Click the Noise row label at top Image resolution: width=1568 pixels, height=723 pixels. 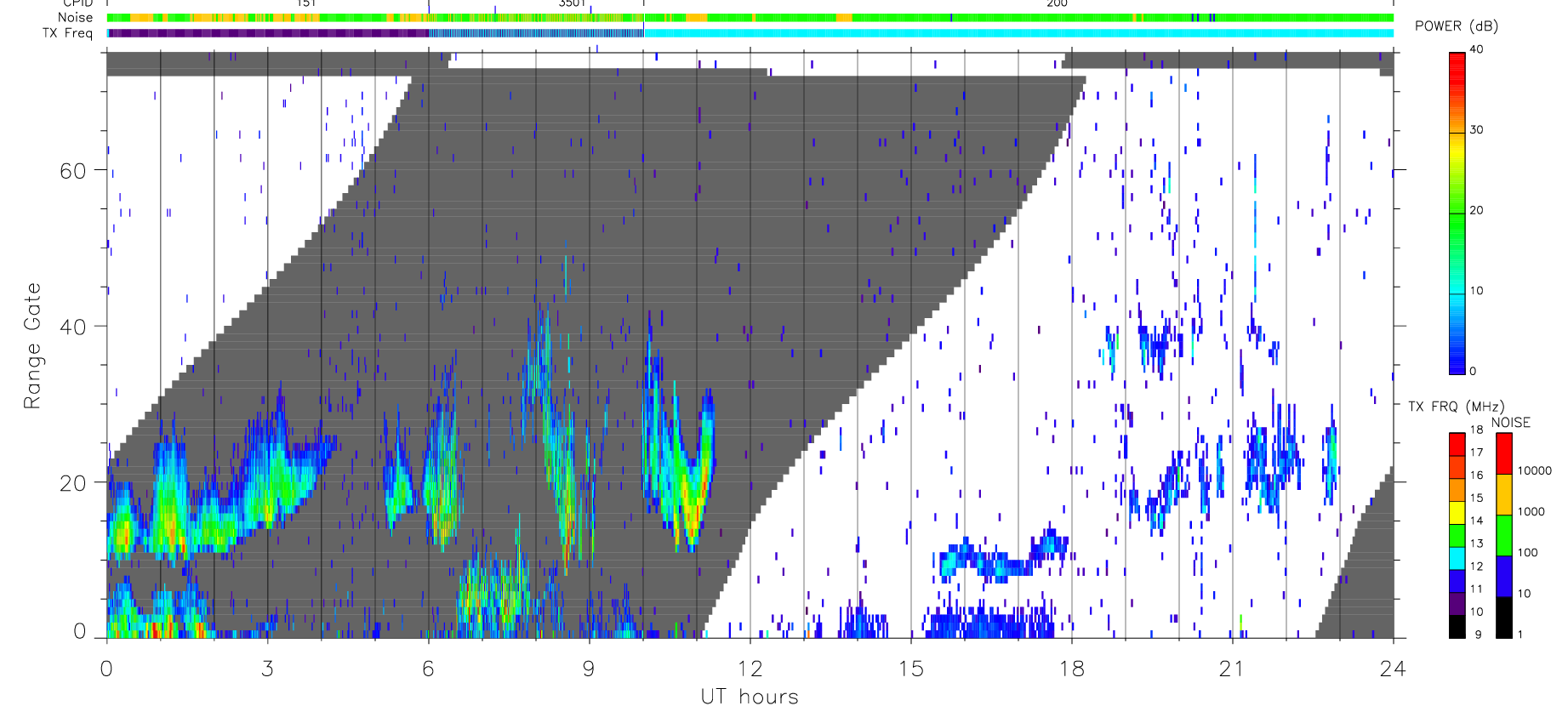point(75,17)
